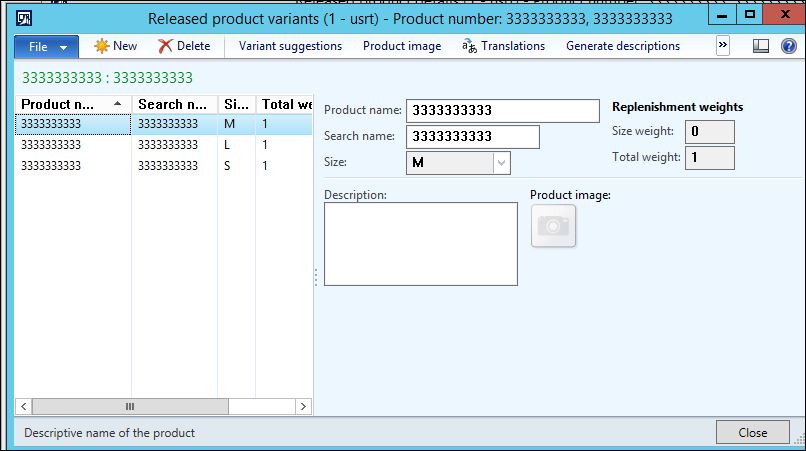Click the Product name text field
Image resolution: width=806 pixels, height=451 pixels.
[489, 110]
